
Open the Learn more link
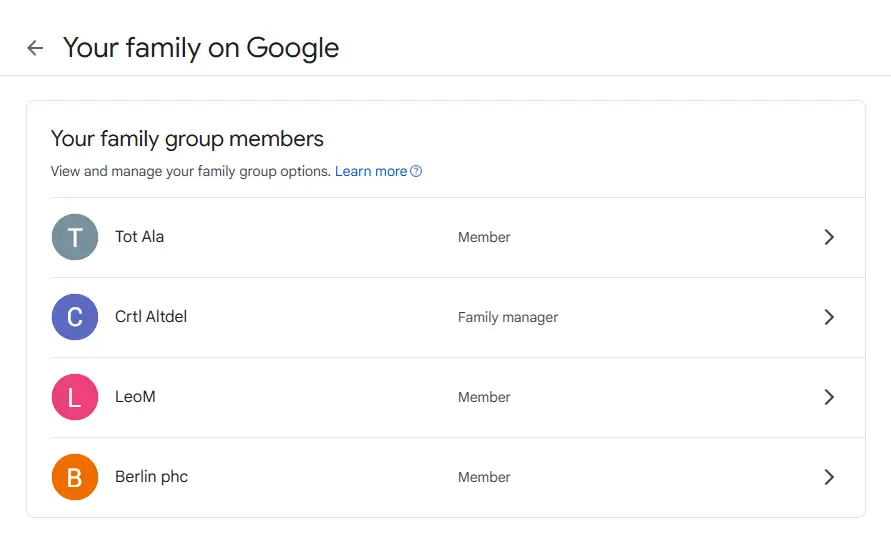[370, 171]
